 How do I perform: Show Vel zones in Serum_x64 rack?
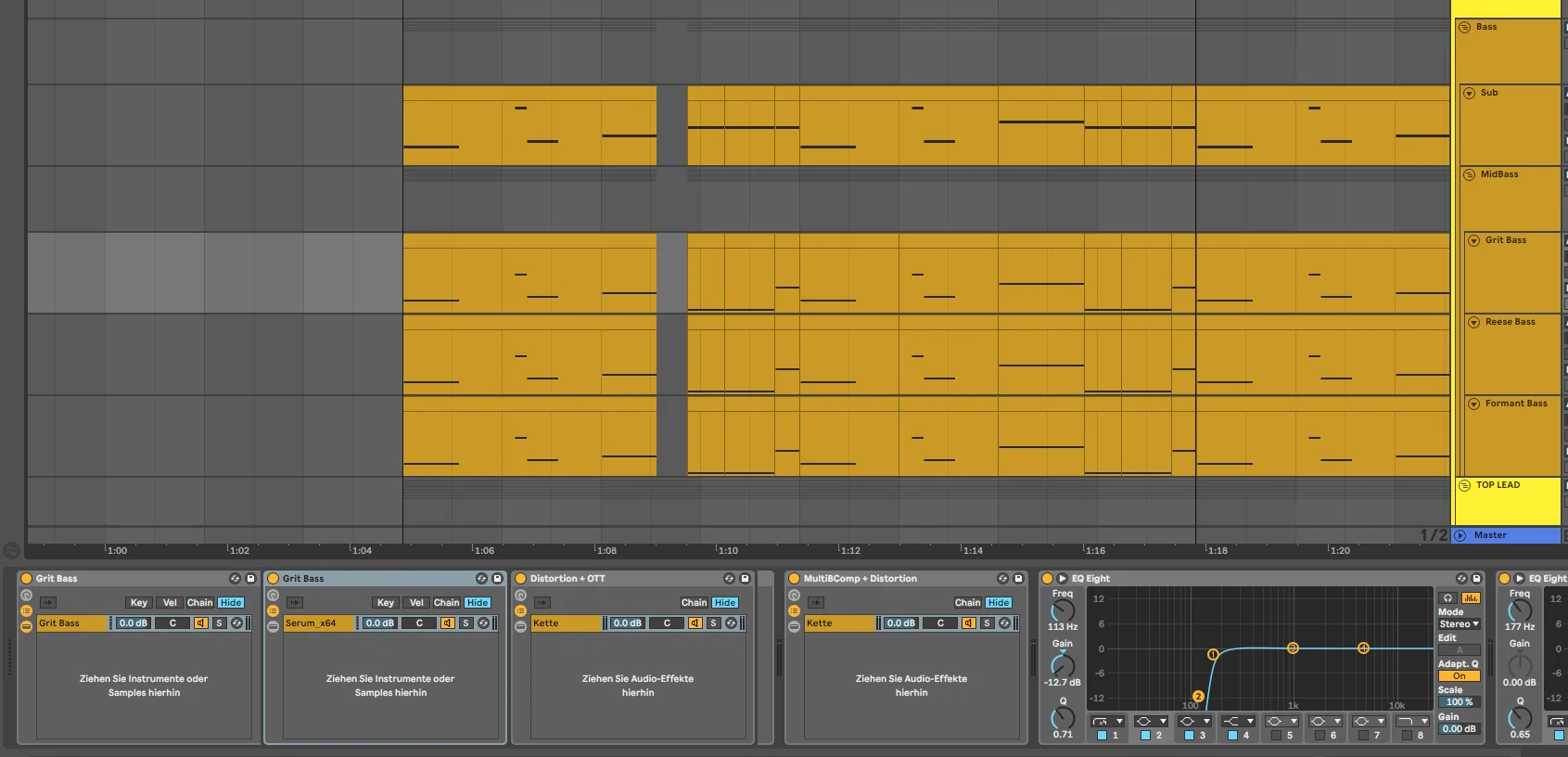click(416, 603)
